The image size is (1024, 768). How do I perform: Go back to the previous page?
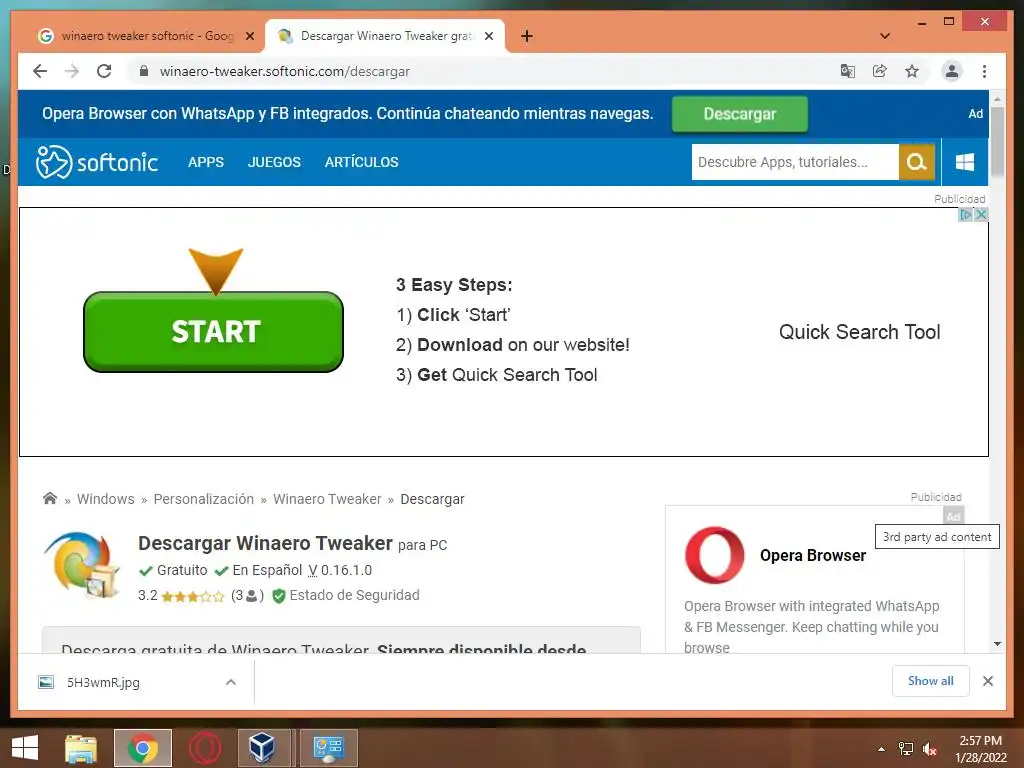[40, 71]
